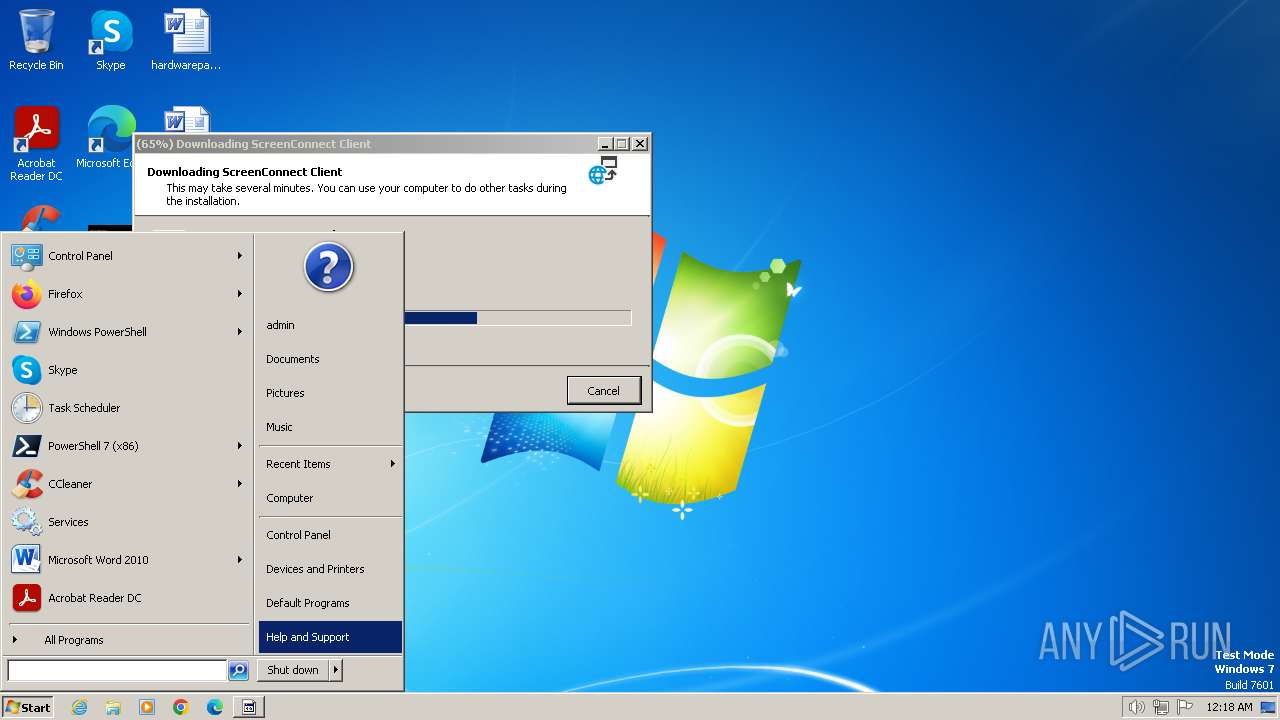Click the Control Panel icon in Start menu

click(x=27, y=256)
